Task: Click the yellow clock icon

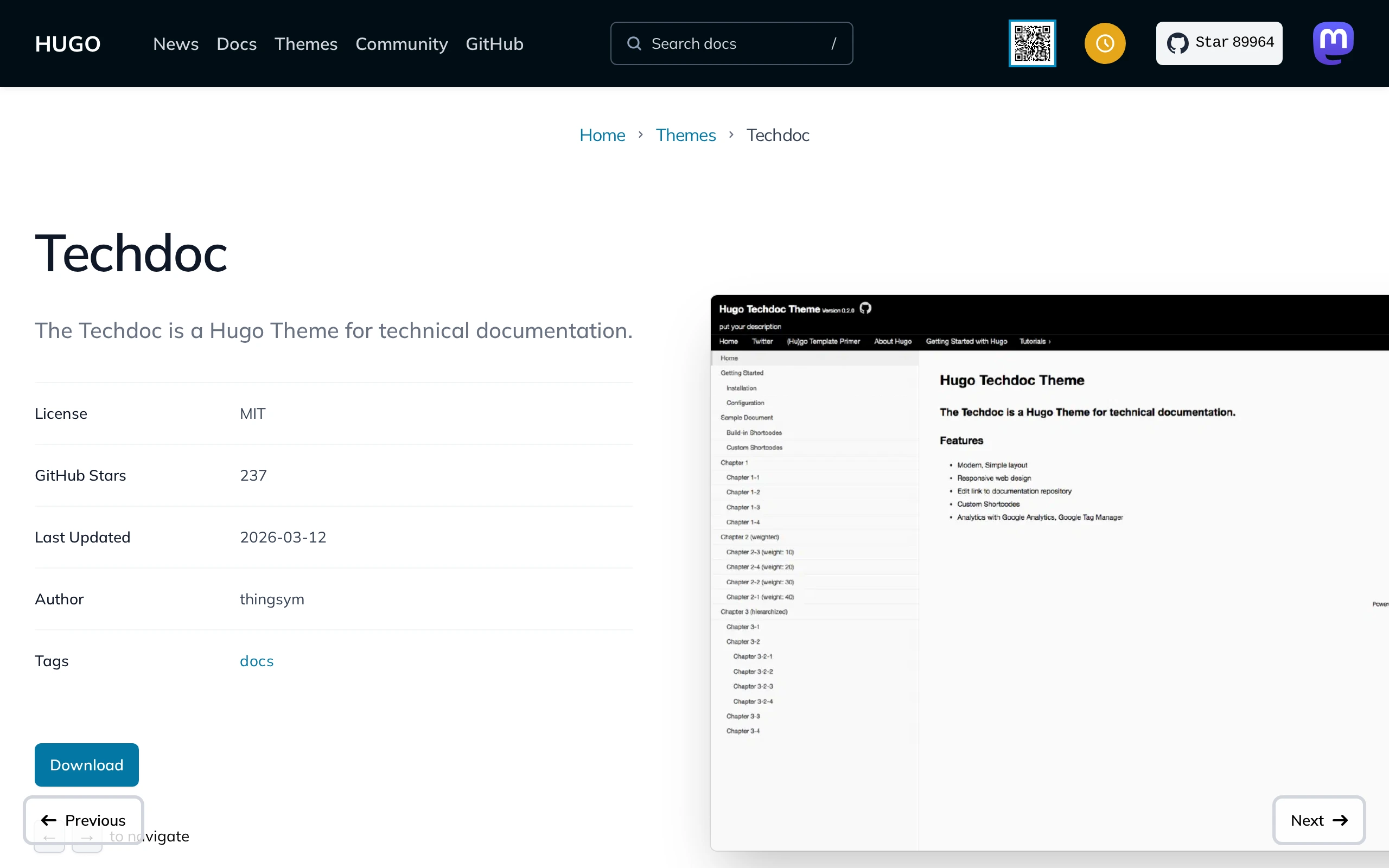Action: coord(1105,43)
